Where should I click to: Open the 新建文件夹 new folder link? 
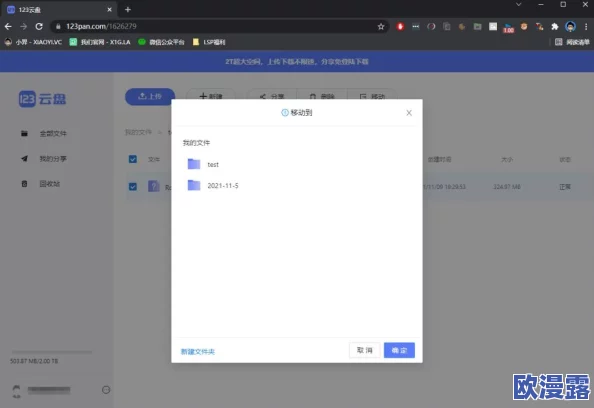point(197,352)
